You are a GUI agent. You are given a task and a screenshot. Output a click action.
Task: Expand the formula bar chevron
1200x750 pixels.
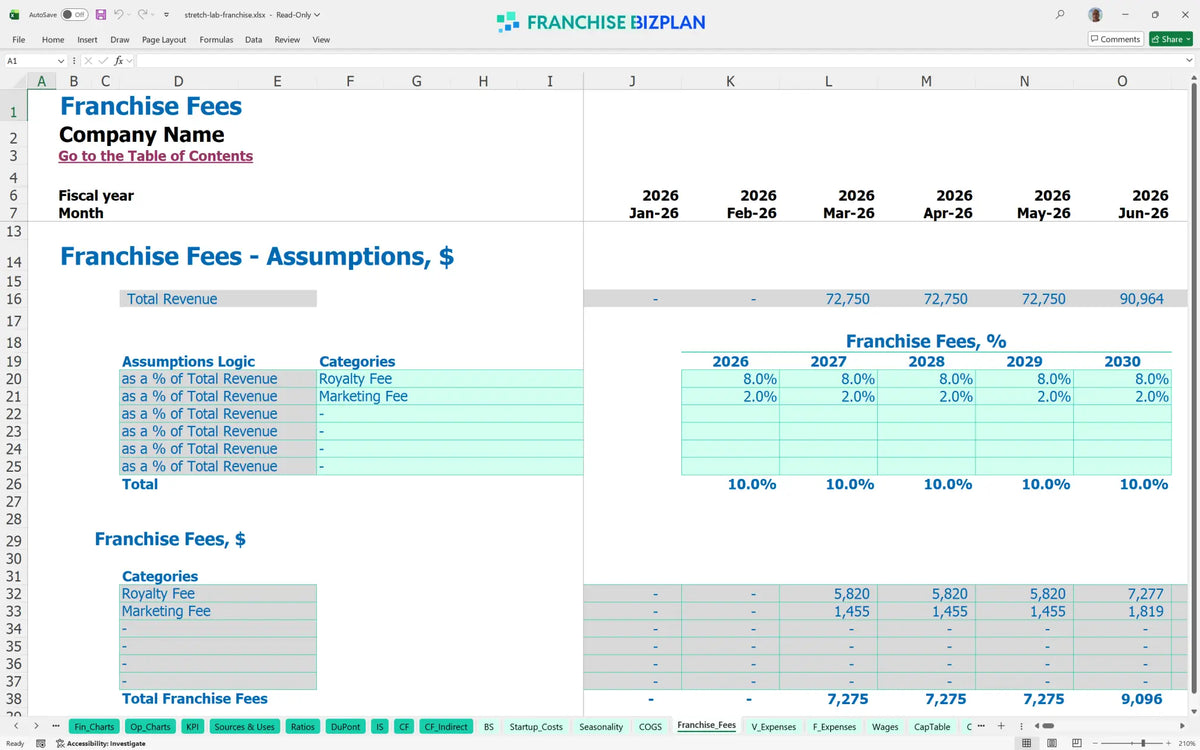[x=1189, y=61]
